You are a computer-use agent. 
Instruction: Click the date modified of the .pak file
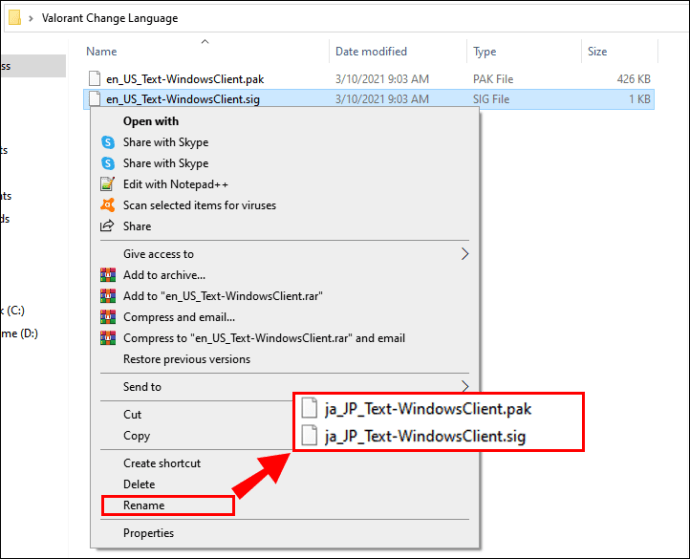click(382, 79)
